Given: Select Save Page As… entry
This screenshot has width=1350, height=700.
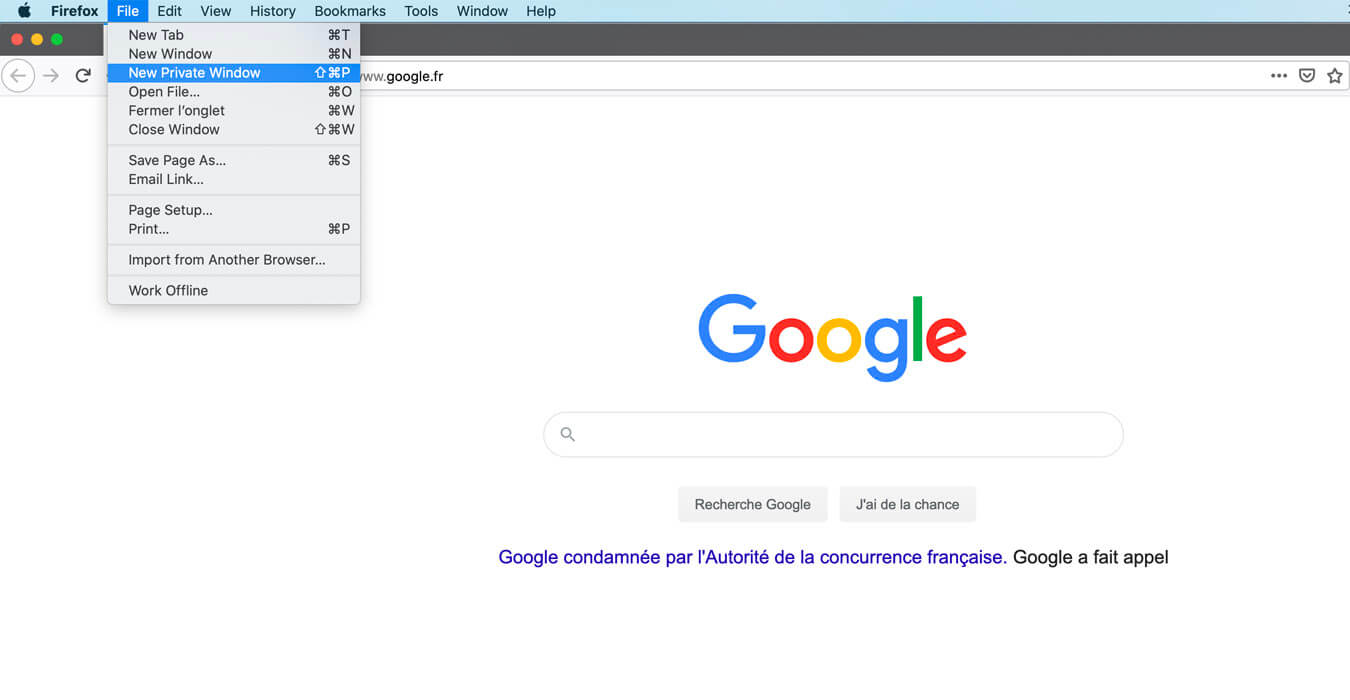Looking at the screenshot, I should [234, 160].
